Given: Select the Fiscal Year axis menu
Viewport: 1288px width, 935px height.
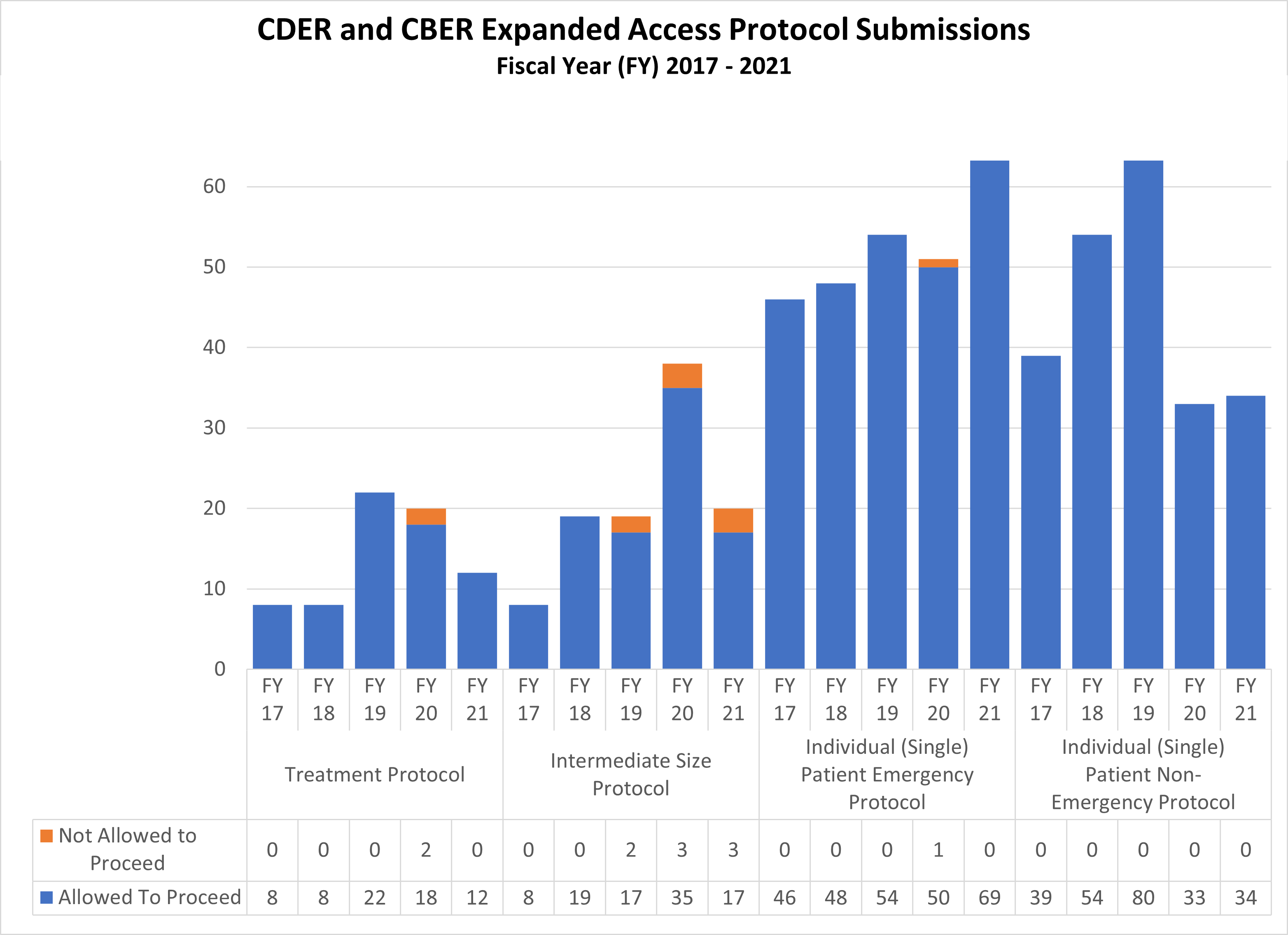Looking at the screenshot, I should click(644, 710).
